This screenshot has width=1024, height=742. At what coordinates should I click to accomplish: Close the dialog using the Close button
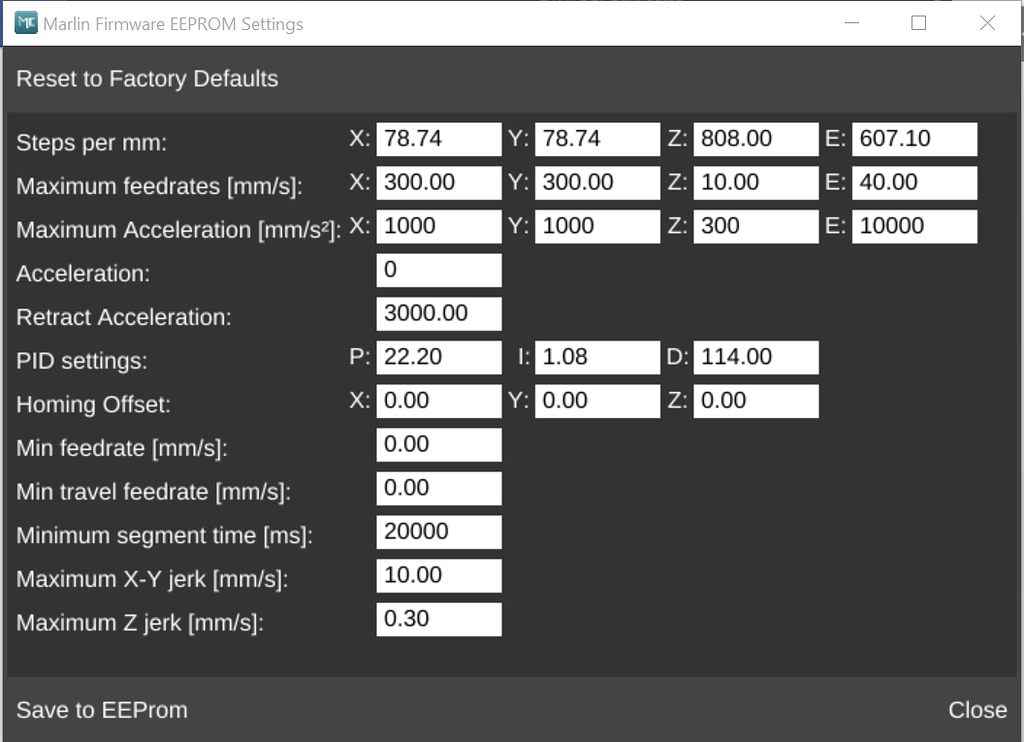pos(977,710)
